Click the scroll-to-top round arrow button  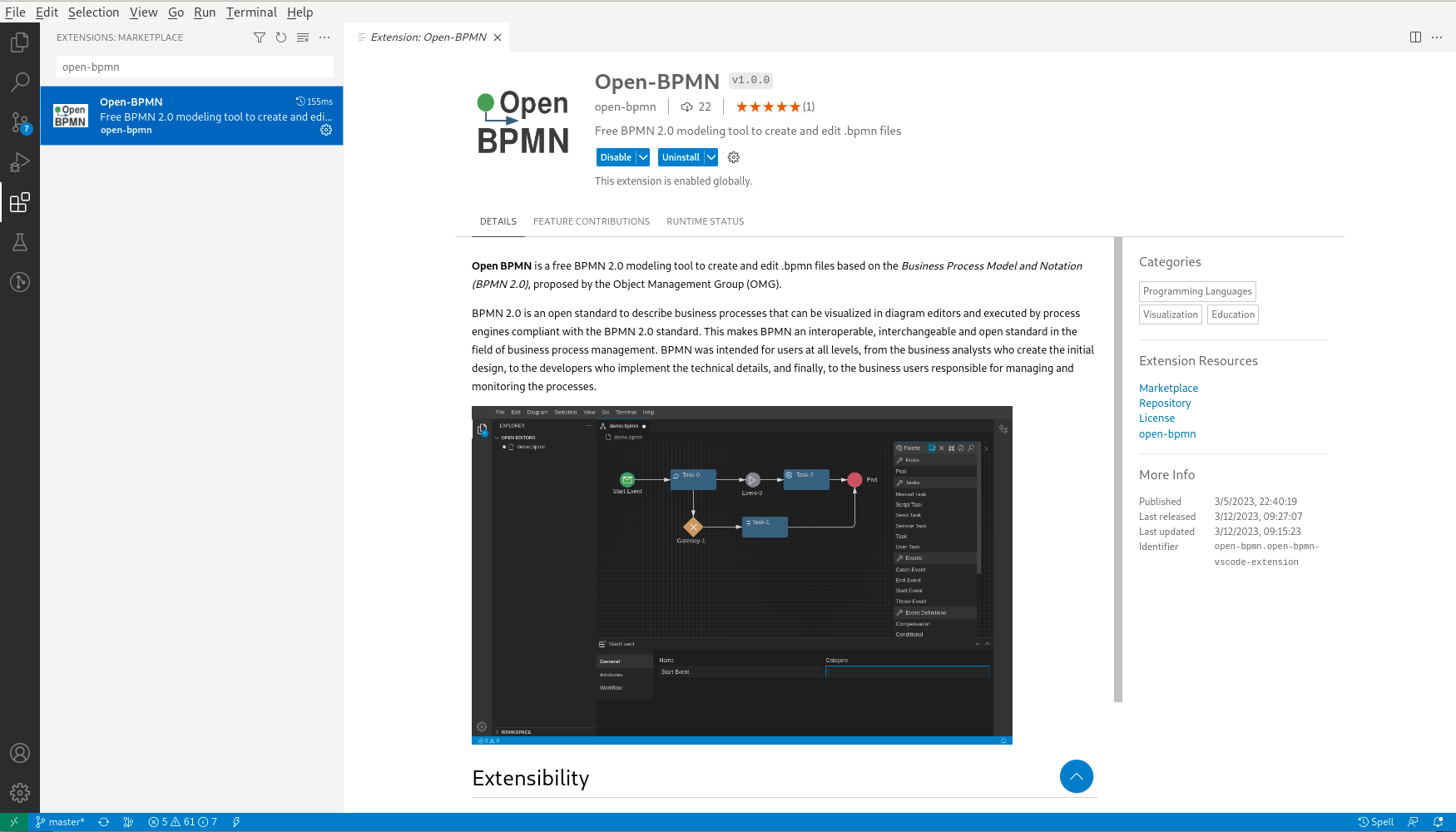coord(1077,776)
